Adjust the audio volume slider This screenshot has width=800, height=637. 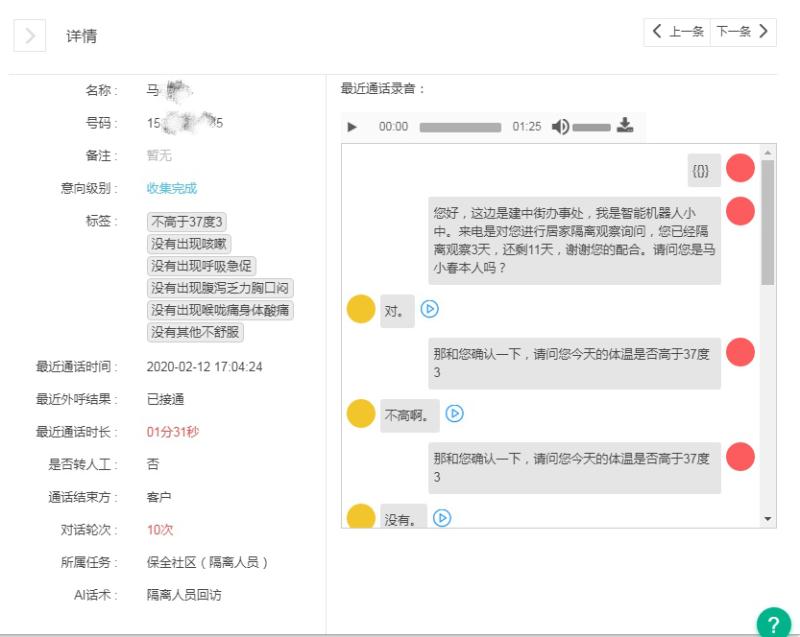(591, 127)
